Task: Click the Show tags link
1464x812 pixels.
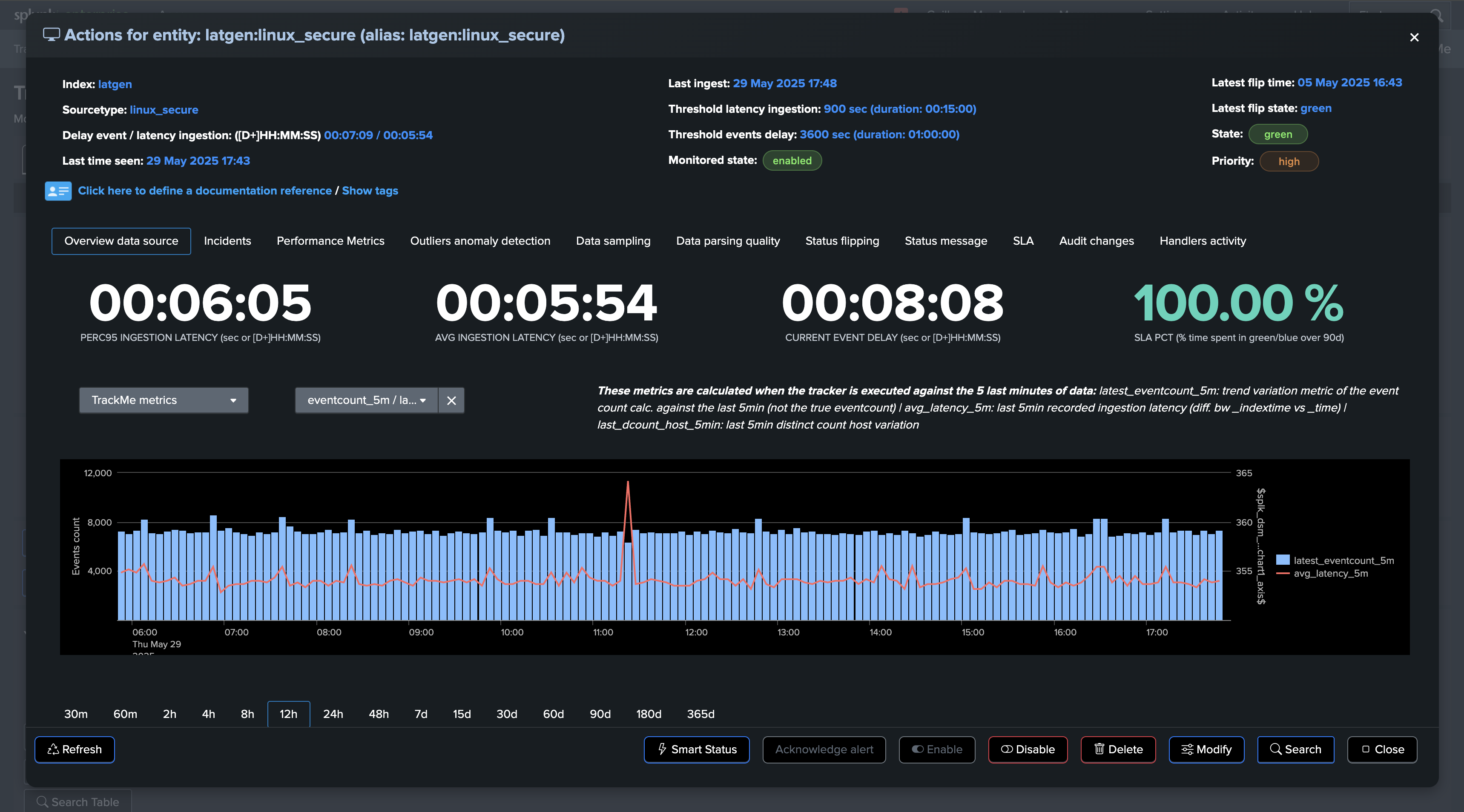Action: (370, 191)
